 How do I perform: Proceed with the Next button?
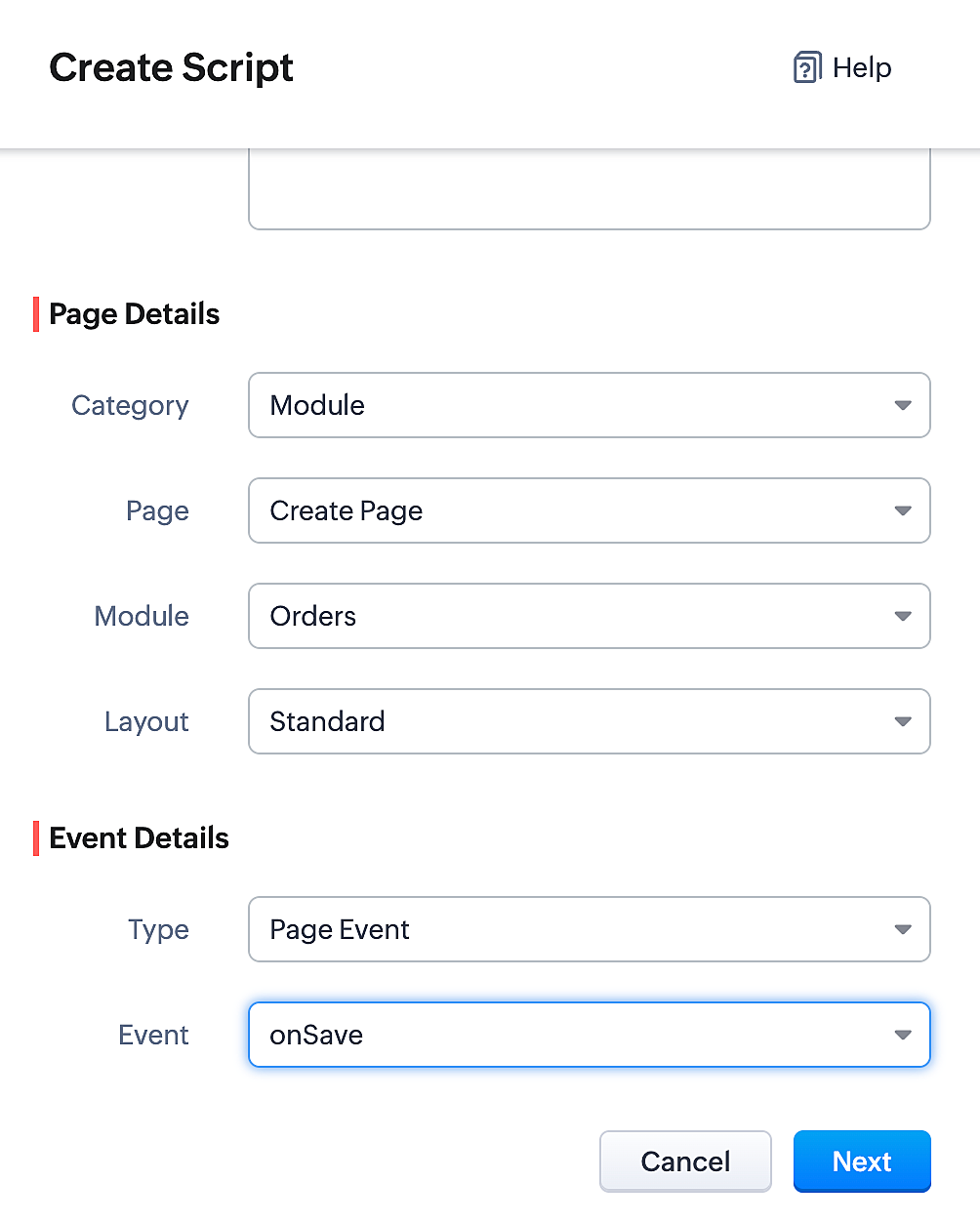[x=862, y=1161]
